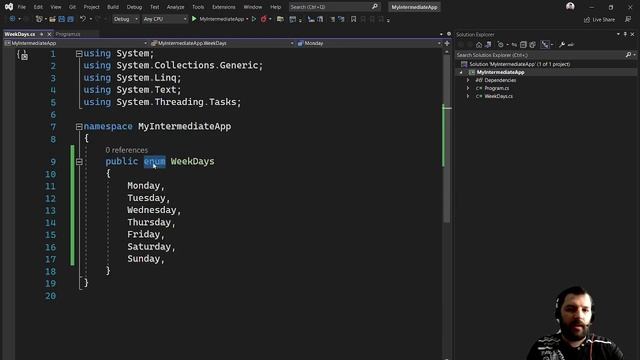The height and width of the screenshot is (360, 640).
Task: Open the MyIntermediateApp.WeekDays type navigation dropdown
Action: pos(222,43)
